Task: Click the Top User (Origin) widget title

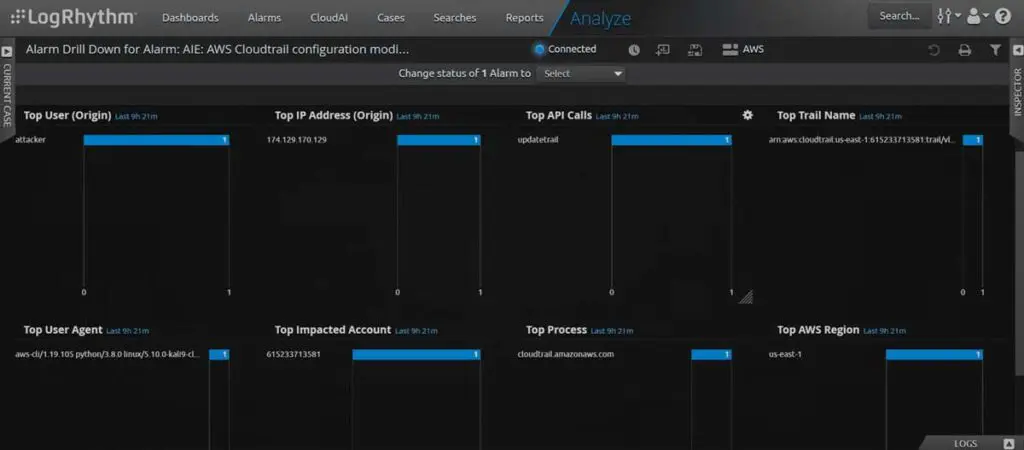Action: (x=67, y=115)
